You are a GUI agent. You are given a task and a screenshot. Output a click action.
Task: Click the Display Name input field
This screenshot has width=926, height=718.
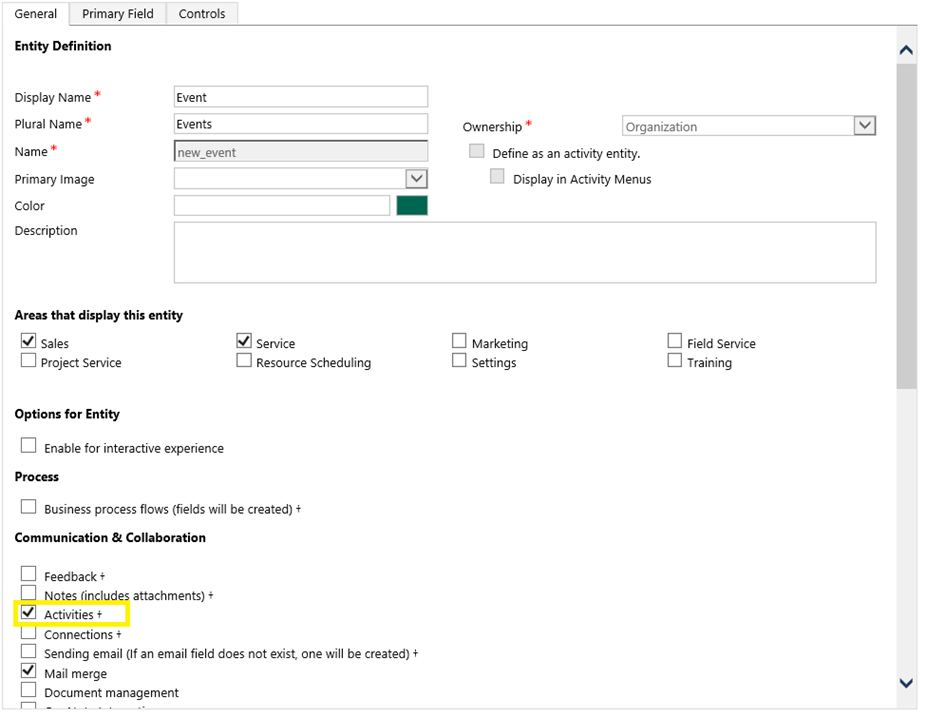[x=300, y=97]
